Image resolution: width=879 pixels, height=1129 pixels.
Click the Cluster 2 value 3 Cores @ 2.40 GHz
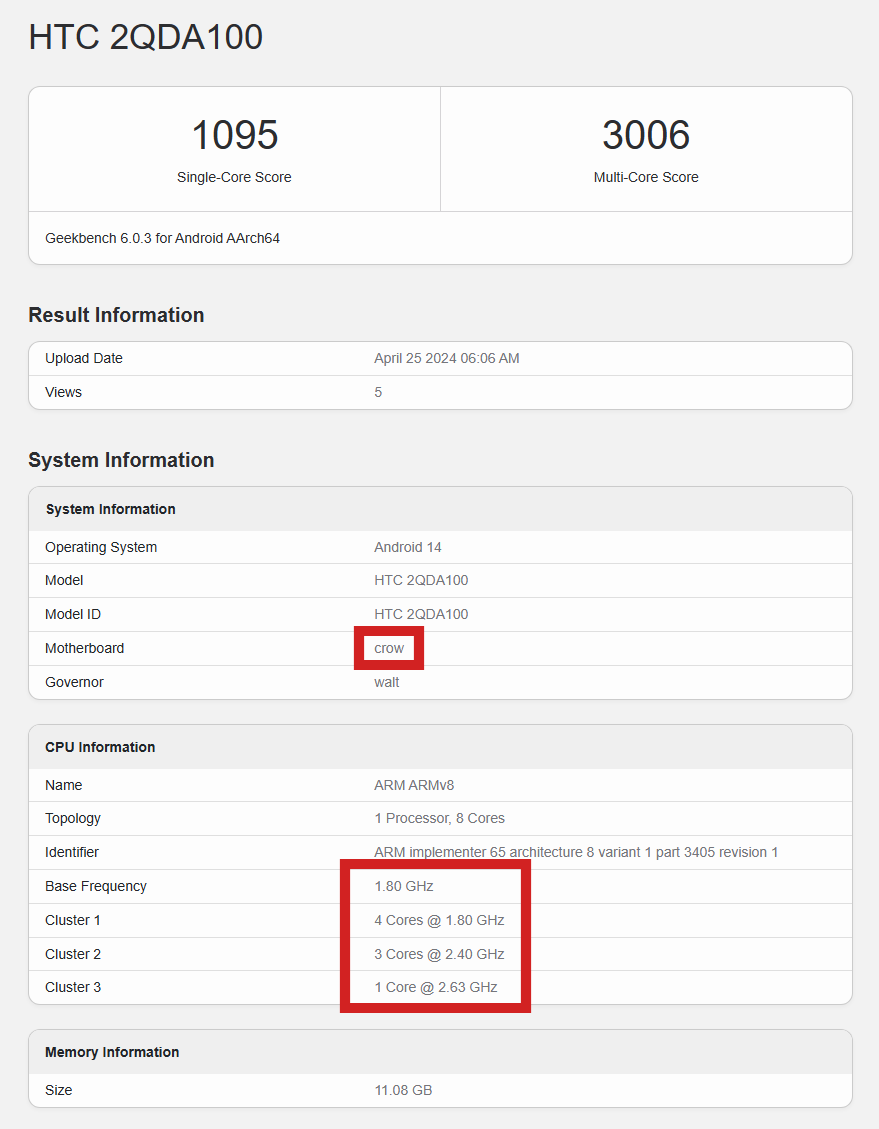439,954
